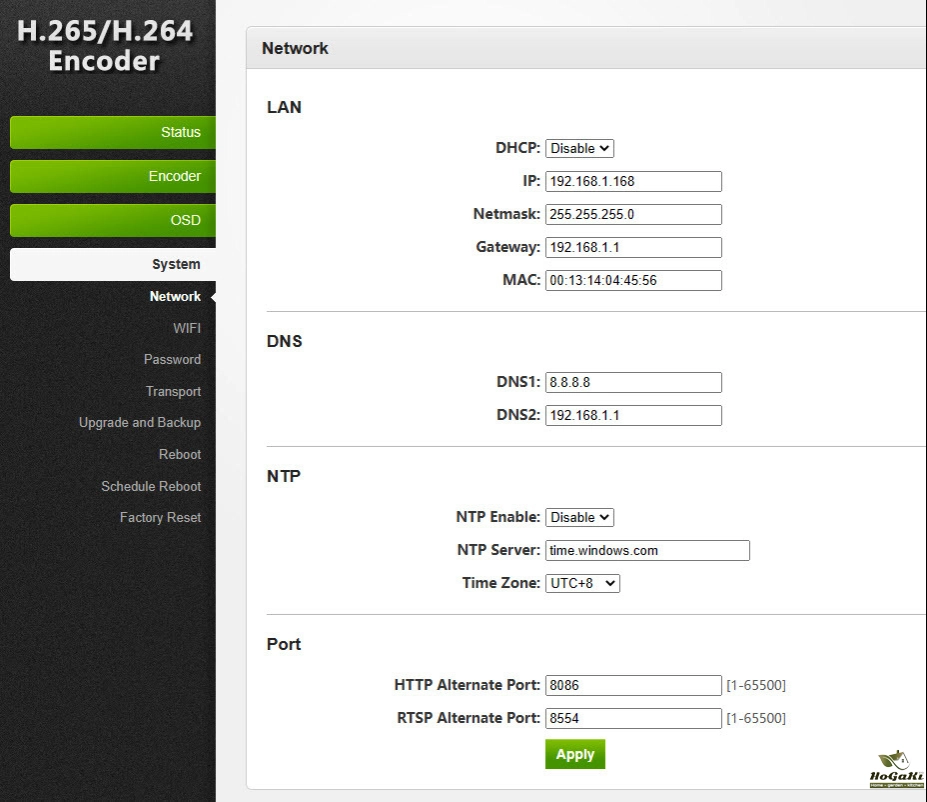Screen dimensions: 927x802
Task: Open the Status menu
Action: tap(112, 132)
